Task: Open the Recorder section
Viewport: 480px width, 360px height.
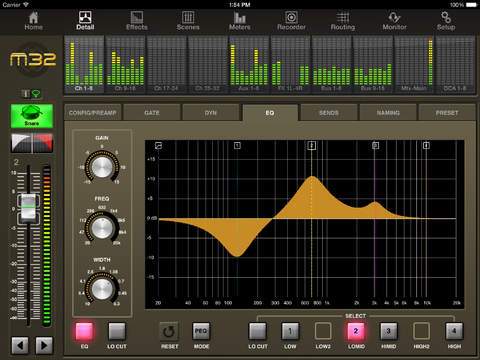Action: (291, 21)
